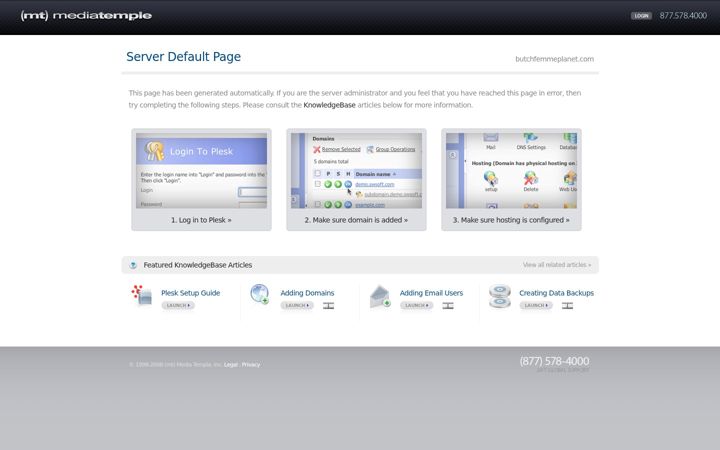Click the print icon beside Creating Data Backups
Viewport: 720px width, 450px height.
(x=567, y=306)
